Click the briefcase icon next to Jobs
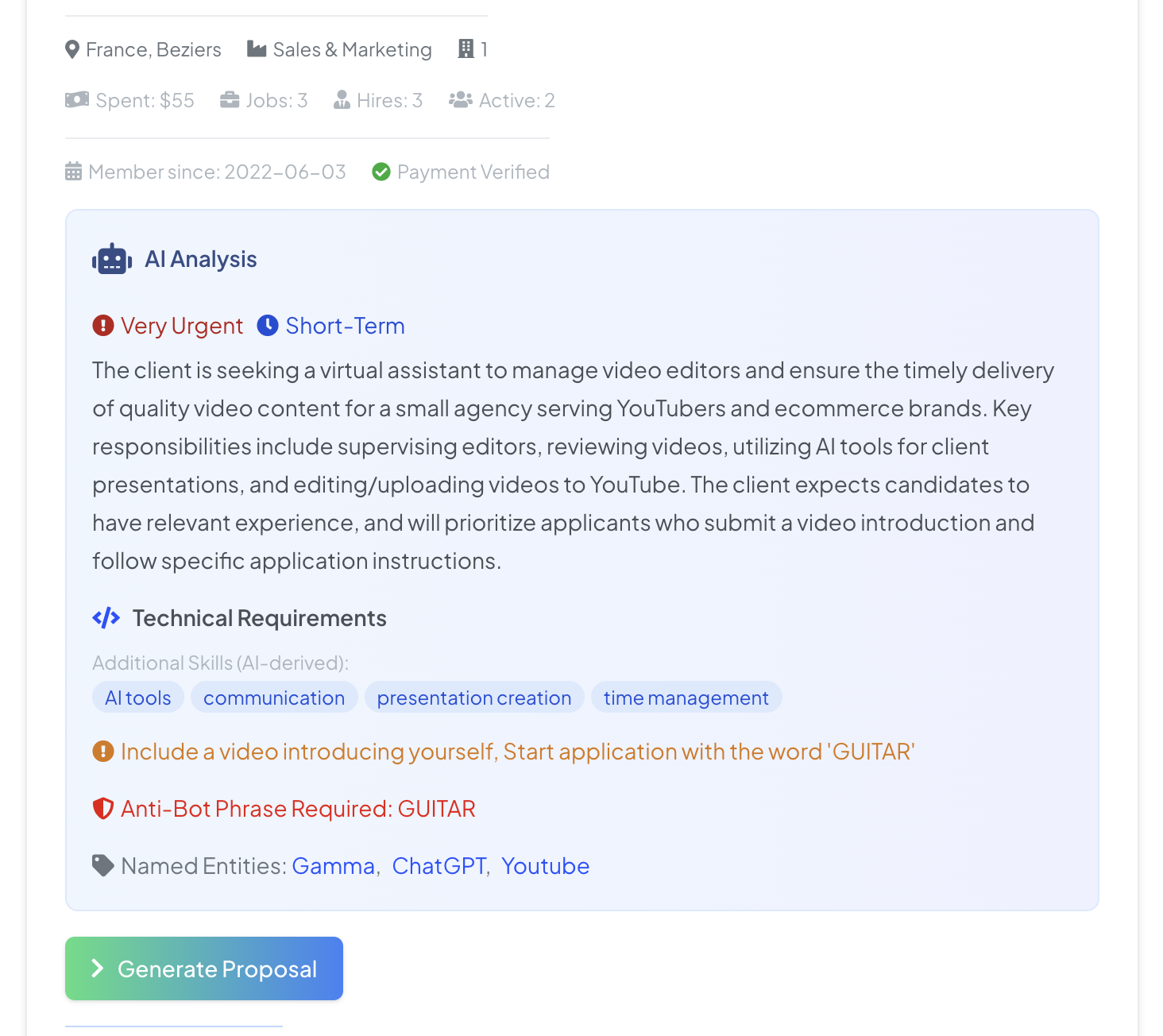This screenshot has height=1036, width=1163. [230, 100]
